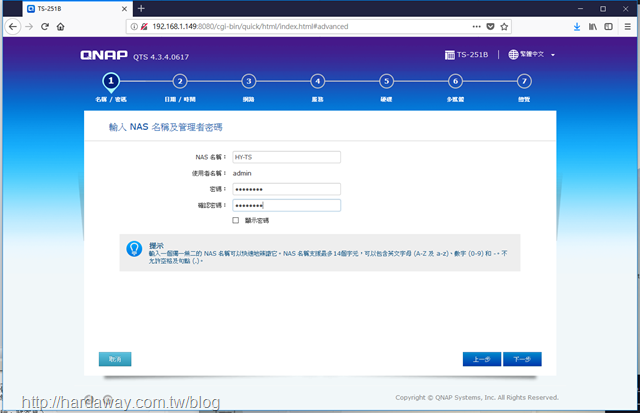The image size is (640, 413).
Task: Open the library icon in toolbar
Action: point(593,27)
